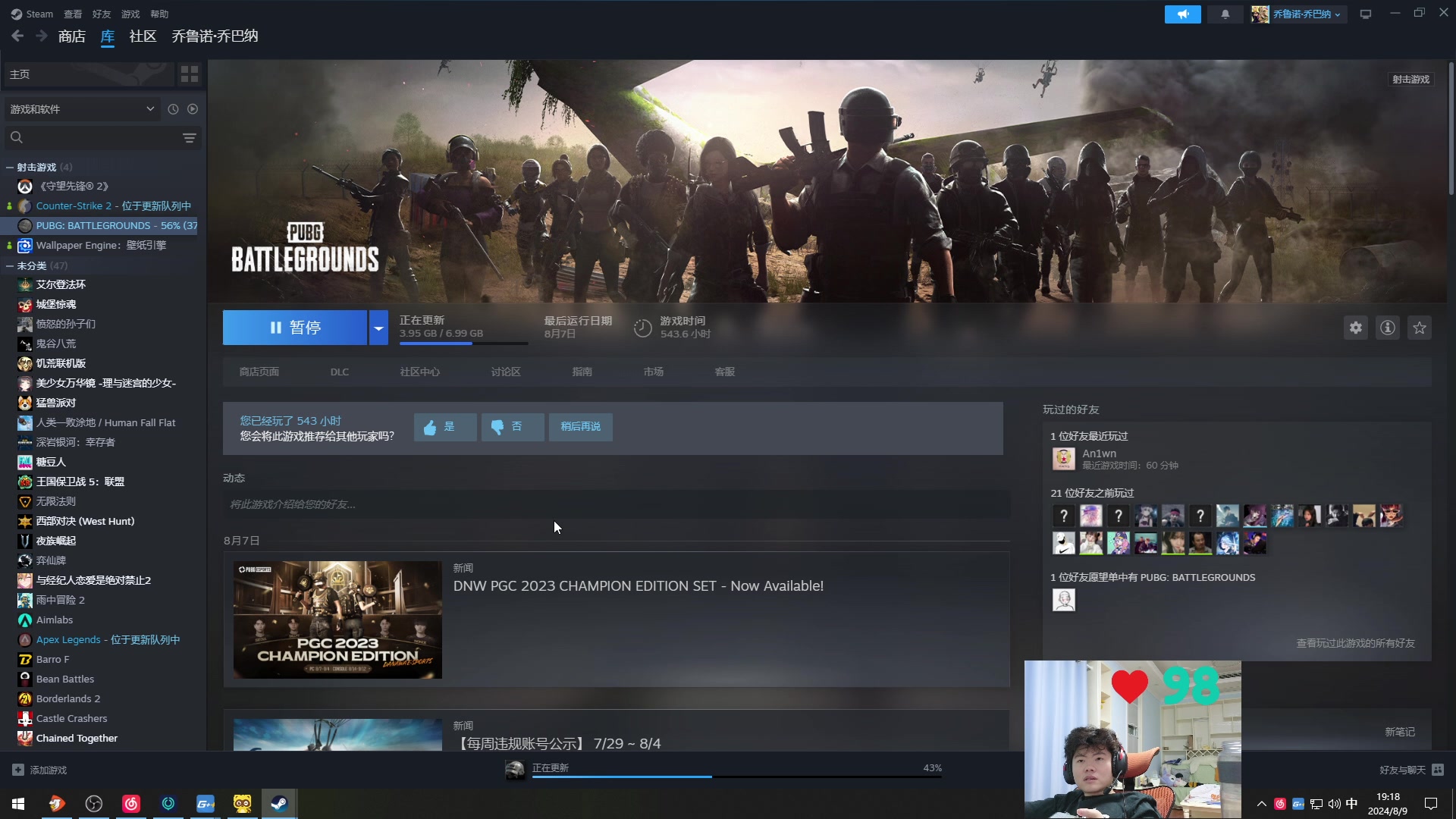Click the 主页 library home button
The image size is (1456, 819).
(89, 74)
